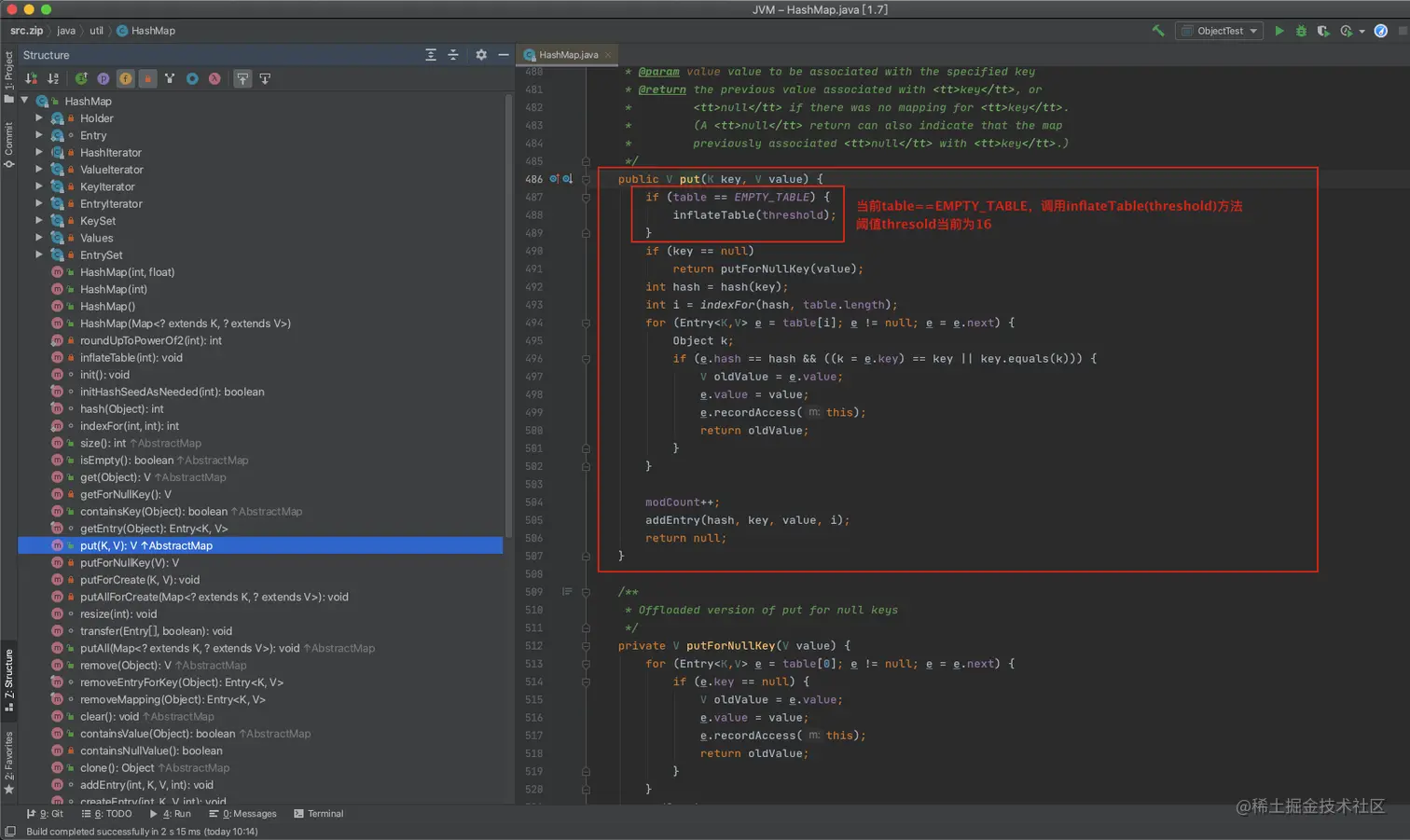Click the gray stop square icon

[1403, 31]
